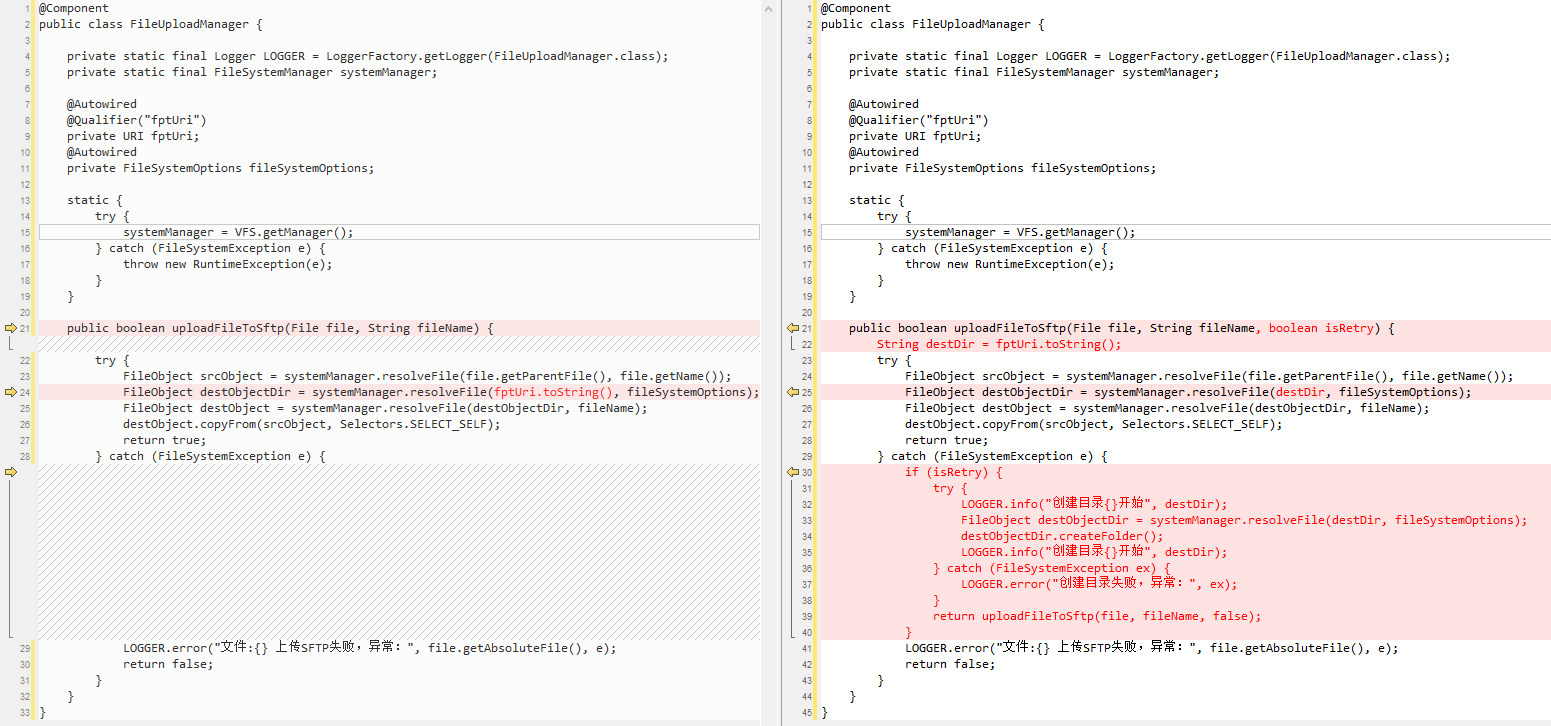Click the highlighted line 15 in the right pane

[1185, 232]
